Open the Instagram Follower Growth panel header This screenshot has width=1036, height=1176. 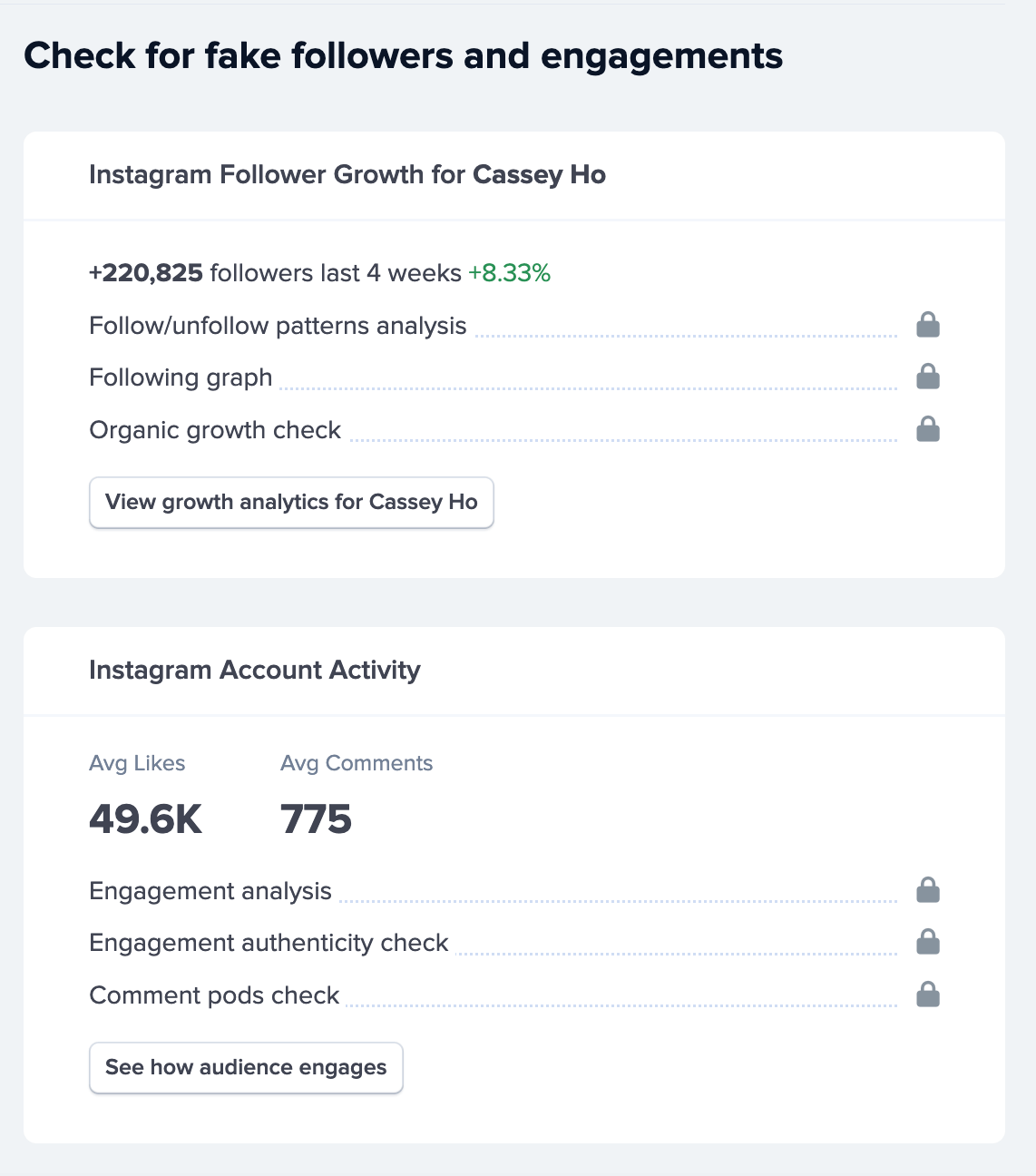[x=347, y=175]
